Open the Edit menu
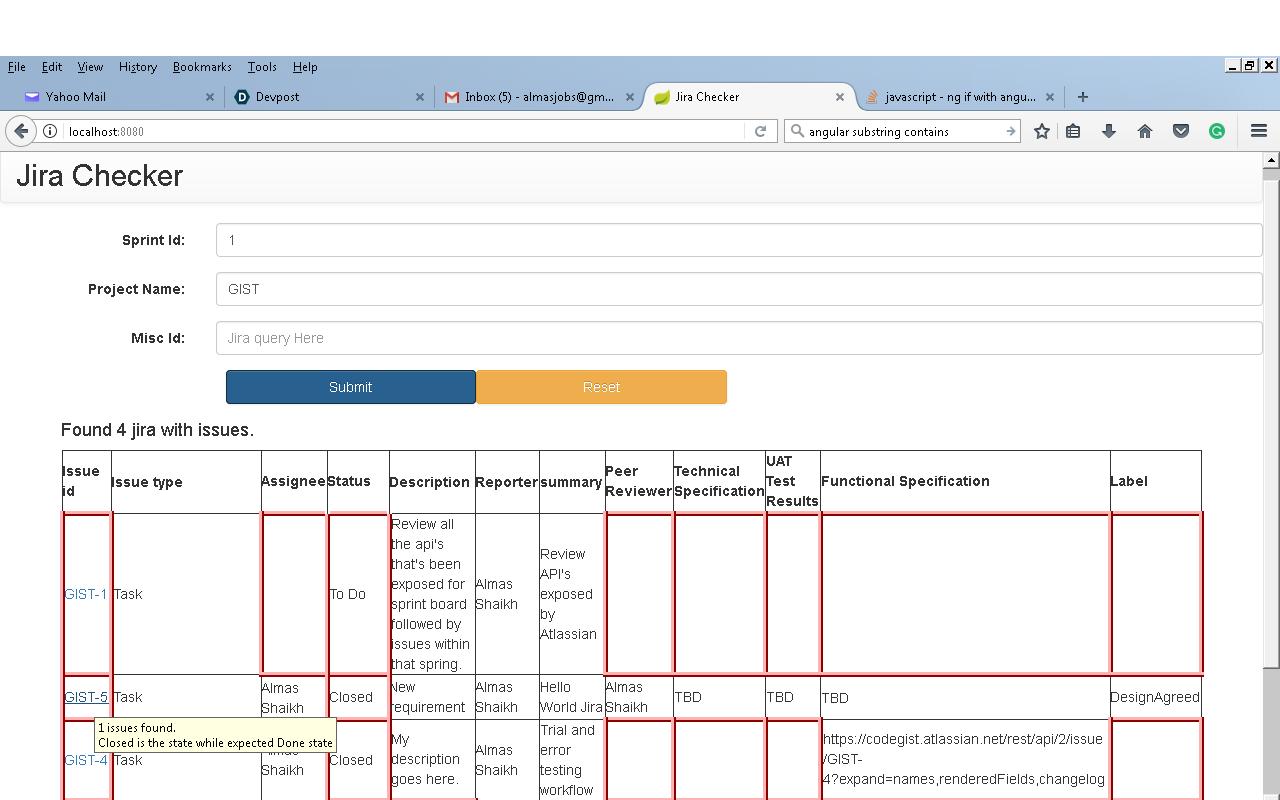Screen dimensions: 1280x800 pos(52,67)
